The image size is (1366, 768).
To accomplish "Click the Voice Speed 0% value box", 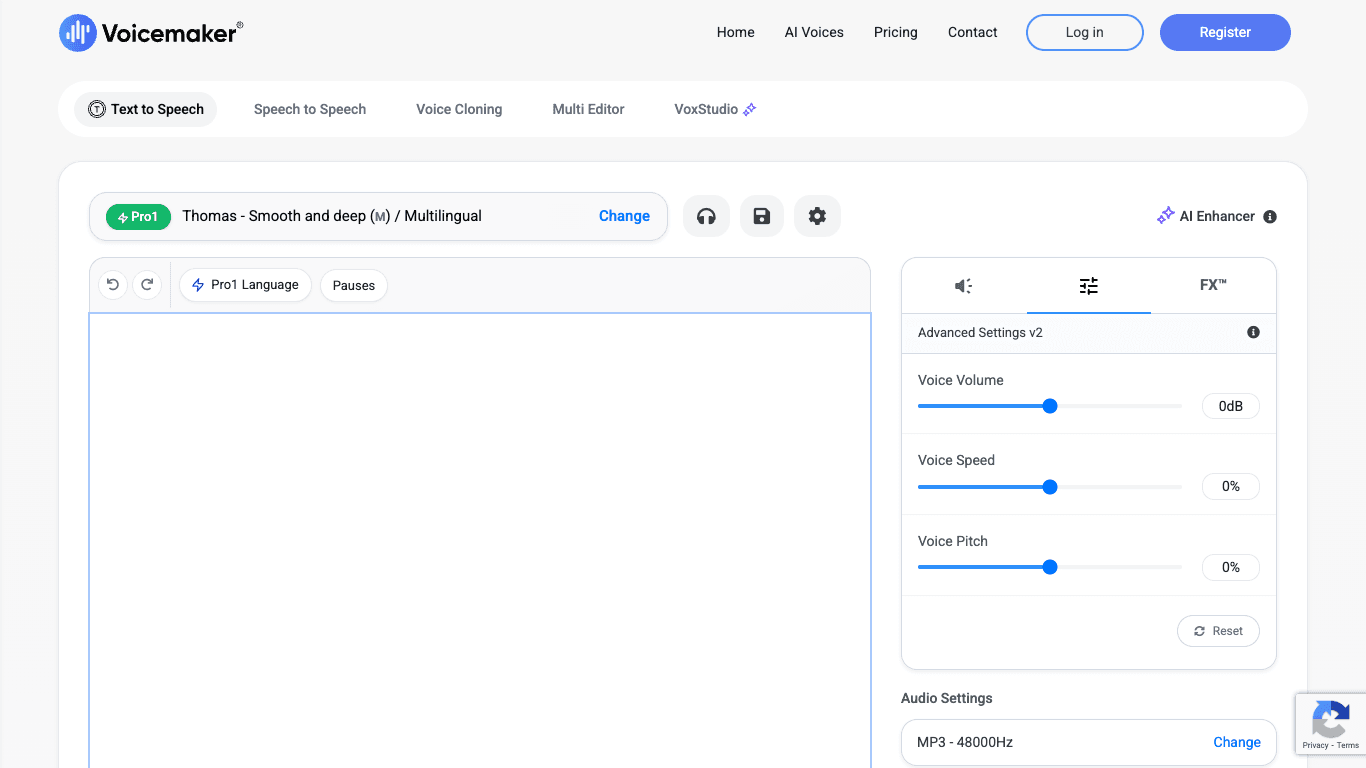I will pos(1231,486).
